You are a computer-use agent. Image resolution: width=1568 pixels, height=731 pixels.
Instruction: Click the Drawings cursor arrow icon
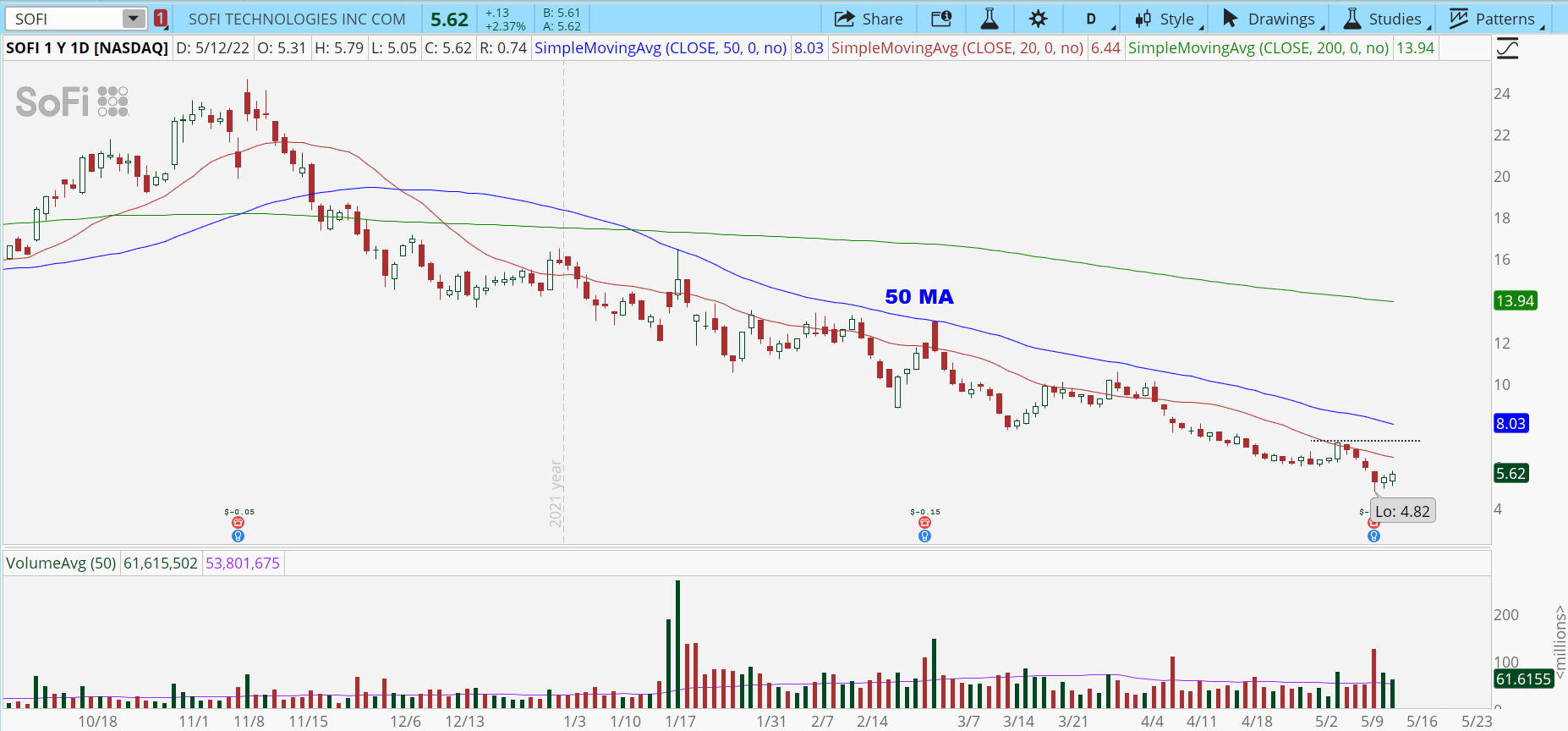point(1231,19)
